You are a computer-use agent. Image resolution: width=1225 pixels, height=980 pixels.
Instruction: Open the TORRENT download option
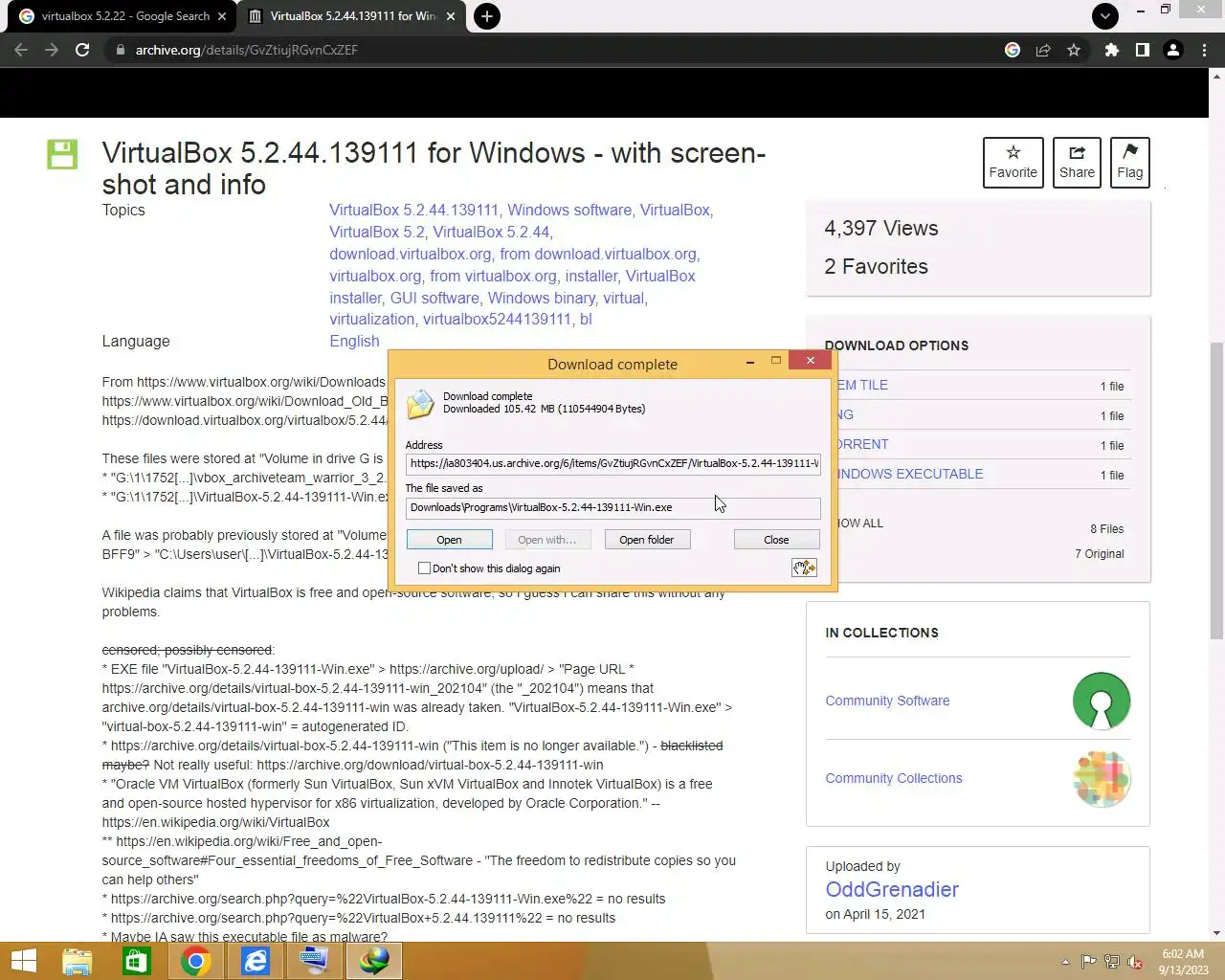coord(862,444)
